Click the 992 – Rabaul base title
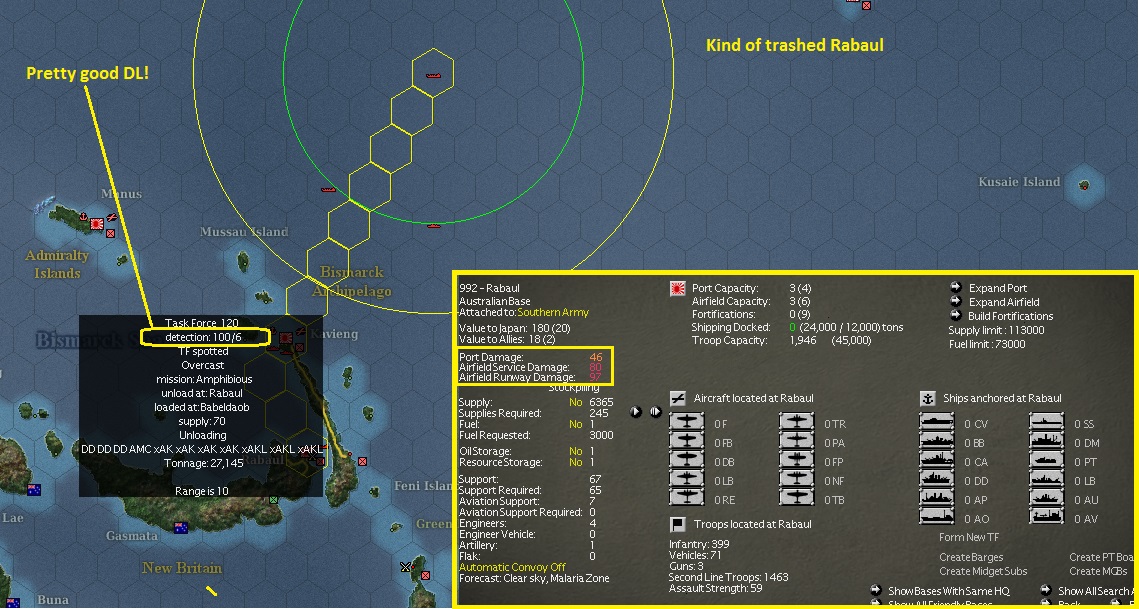The width and height of the screenshot is (1139, 609). point(490,289)
